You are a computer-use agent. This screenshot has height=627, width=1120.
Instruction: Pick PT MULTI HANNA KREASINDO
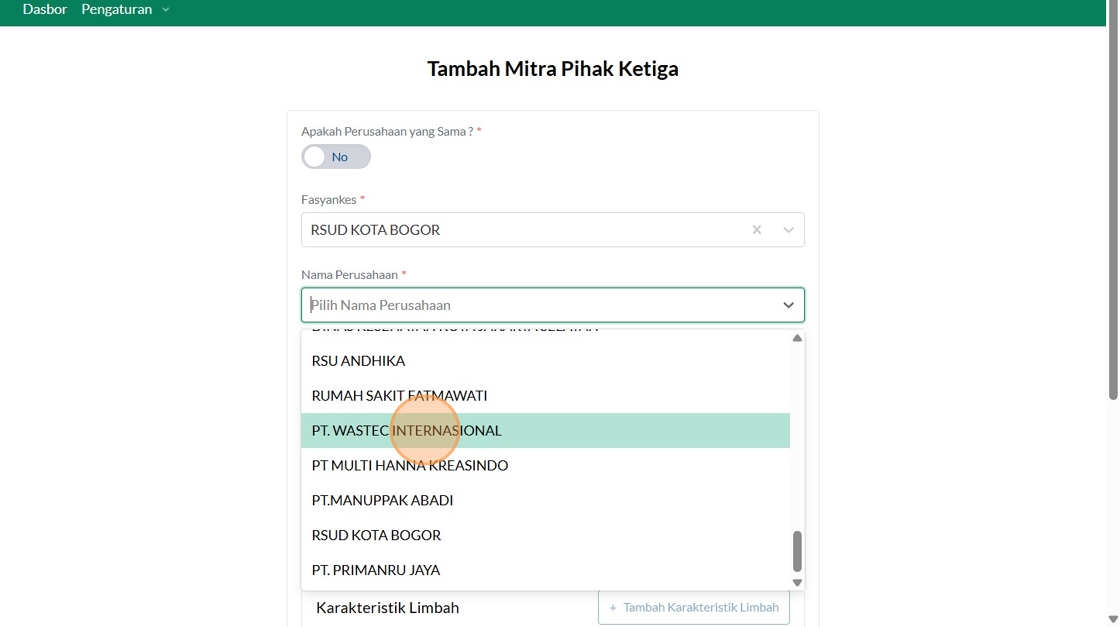[410, 465]
